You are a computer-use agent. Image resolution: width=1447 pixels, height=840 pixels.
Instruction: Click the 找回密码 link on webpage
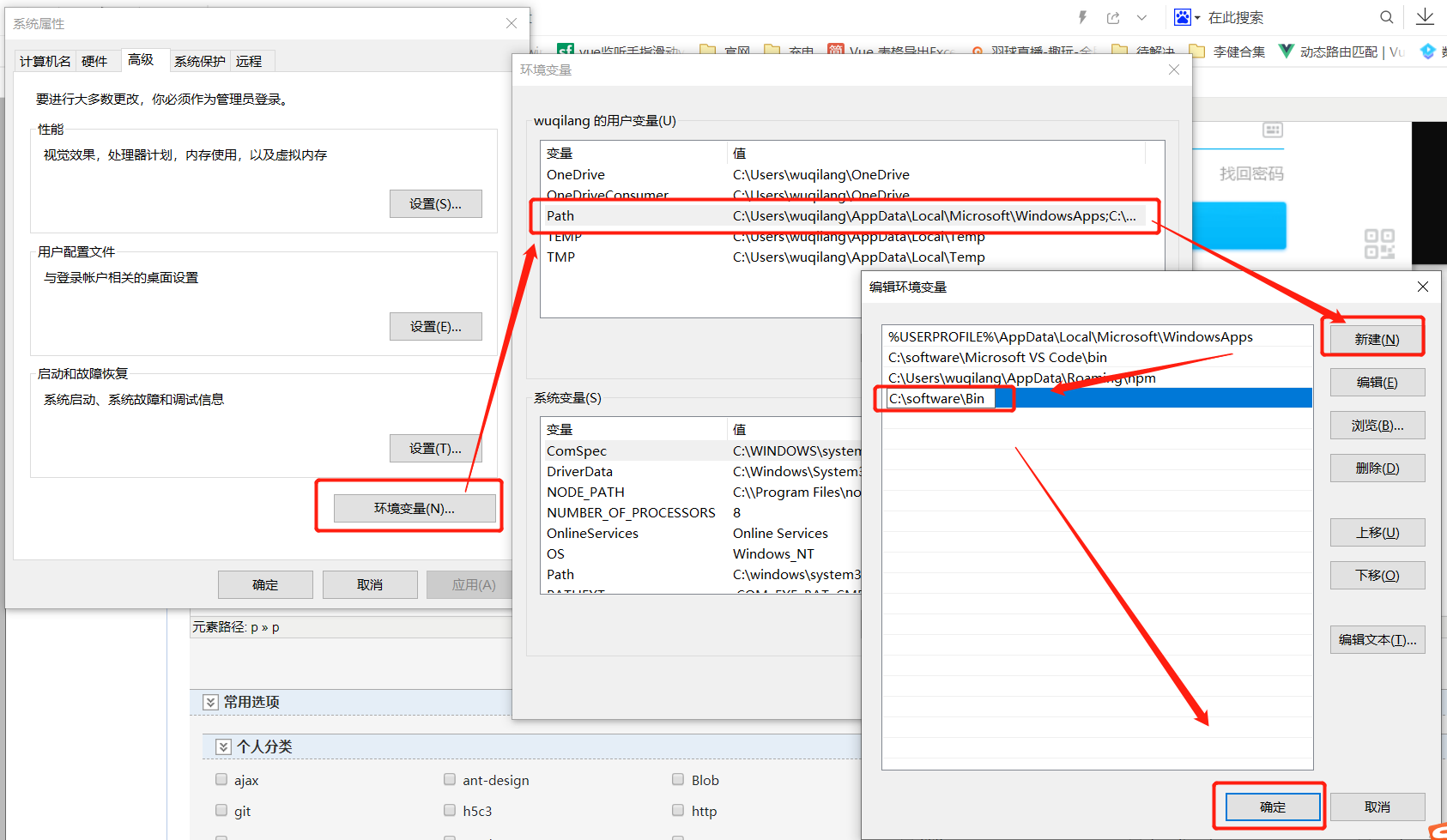click(1251, 173)
